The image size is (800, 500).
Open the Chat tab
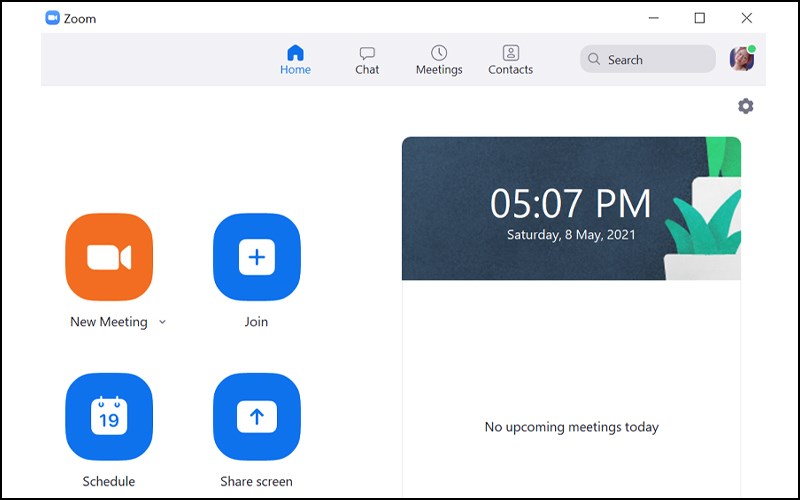[367, 60]
